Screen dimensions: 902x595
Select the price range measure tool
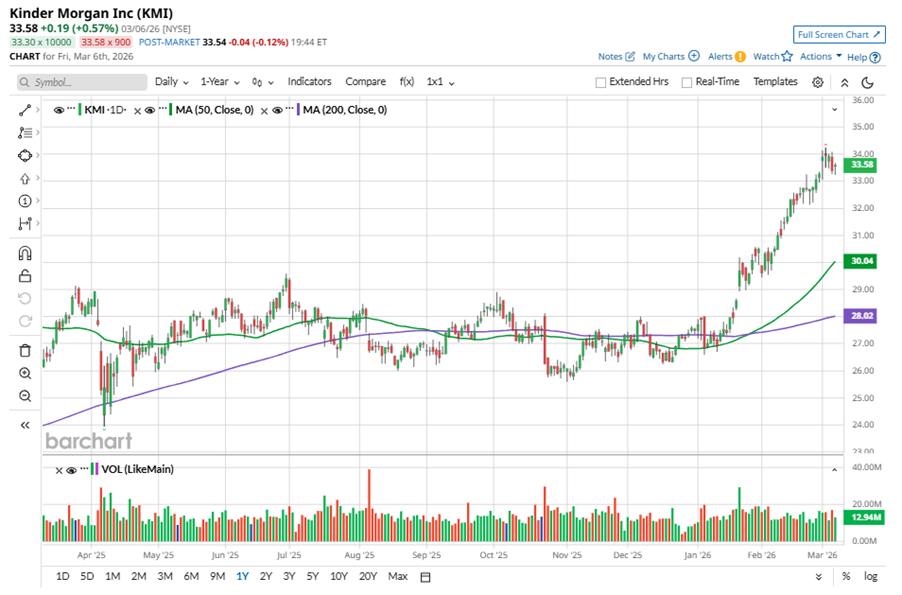[x=25, y=223]
